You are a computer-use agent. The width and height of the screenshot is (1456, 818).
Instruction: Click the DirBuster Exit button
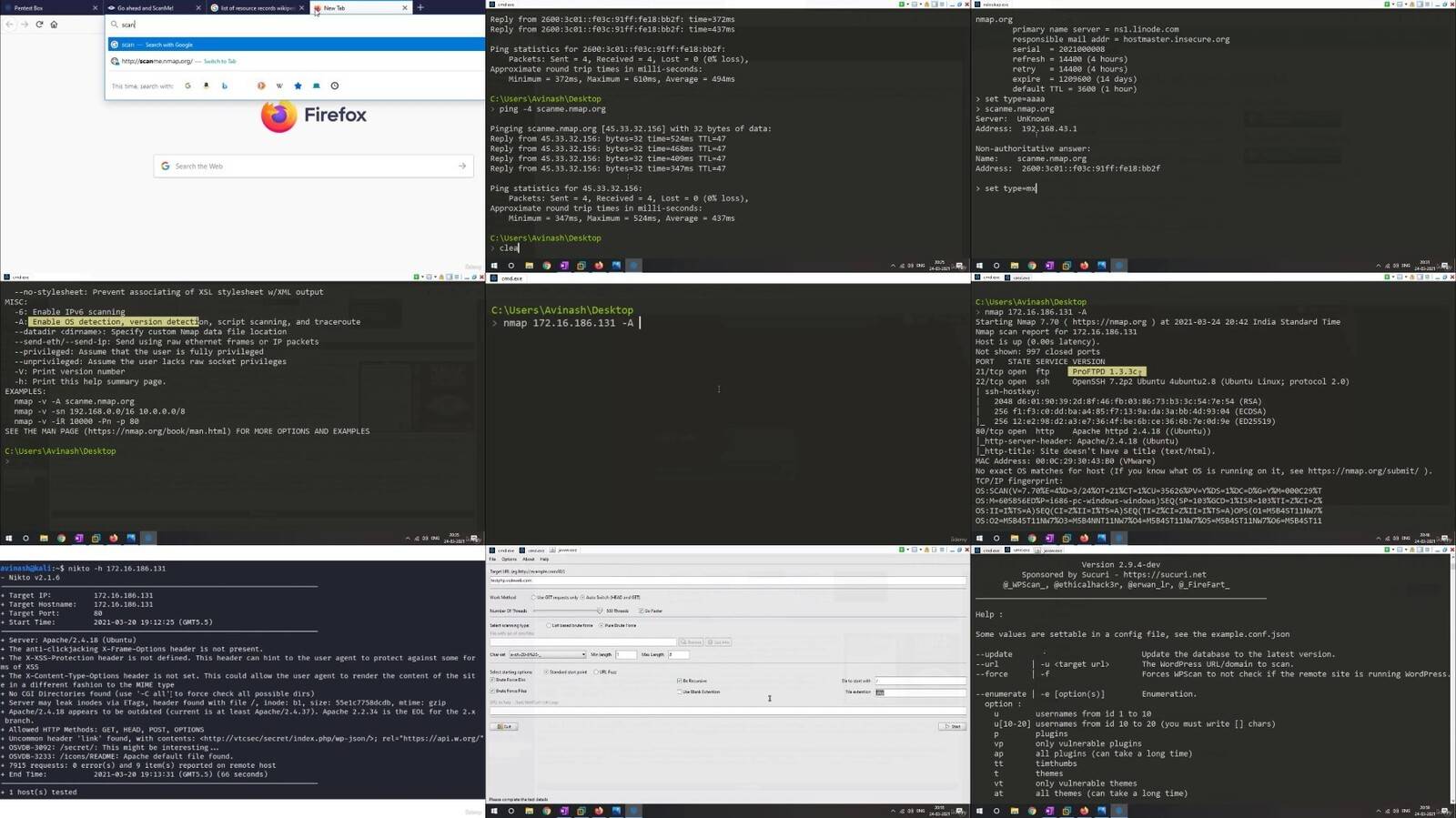pyautogui.click(x=503, y=726)
